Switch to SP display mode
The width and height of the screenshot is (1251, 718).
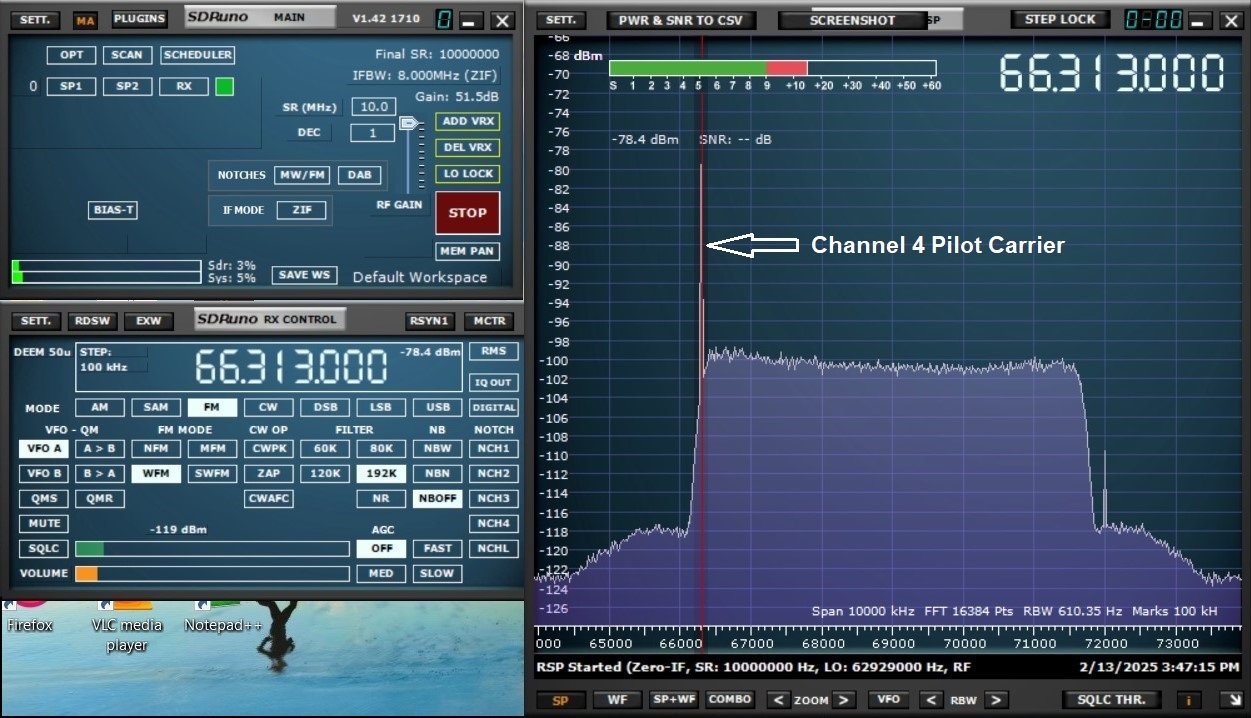pos(561,700)
